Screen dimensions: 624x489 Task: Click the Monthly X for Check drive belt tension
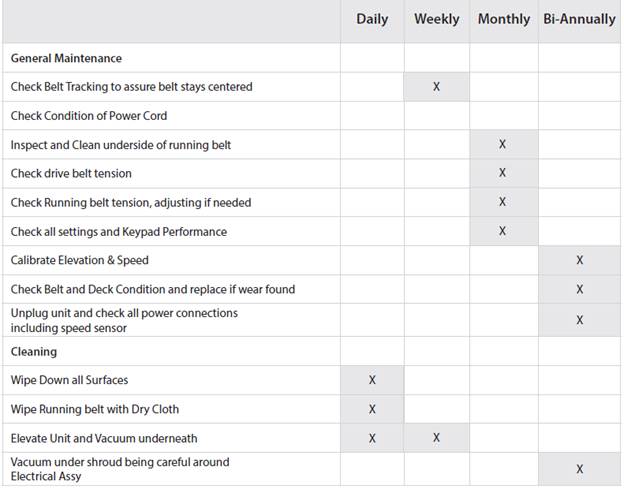pos(502,173)
